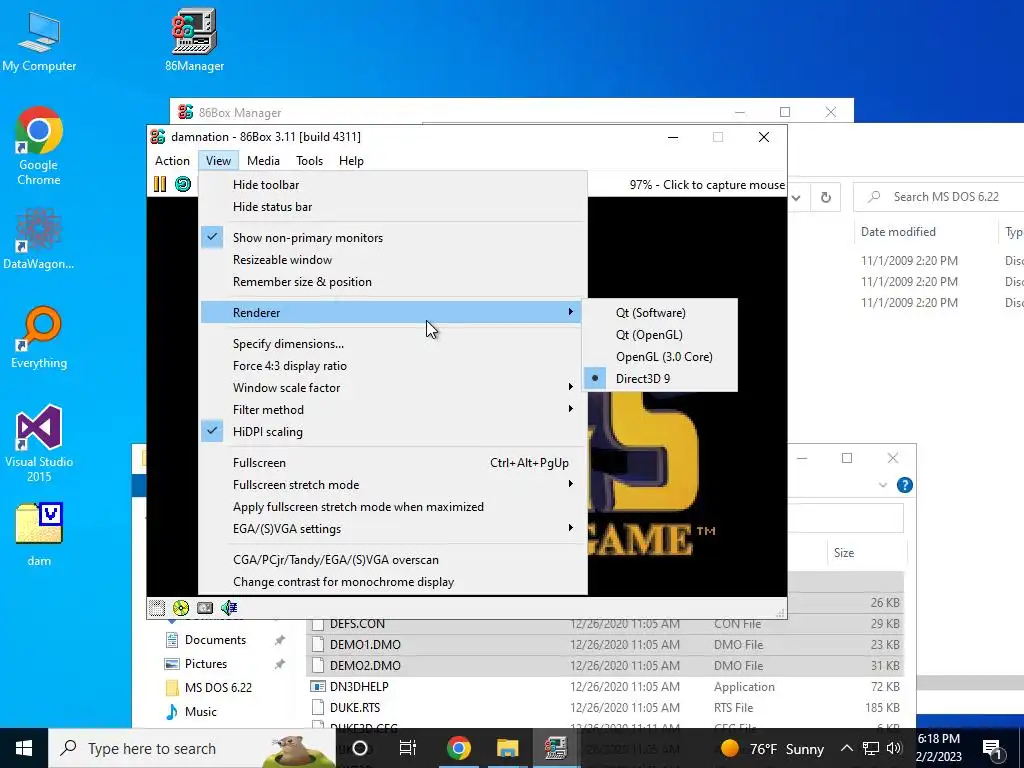
Task: Select the OpenGL (3.0 Core) renderer
Action: (660, 357)
